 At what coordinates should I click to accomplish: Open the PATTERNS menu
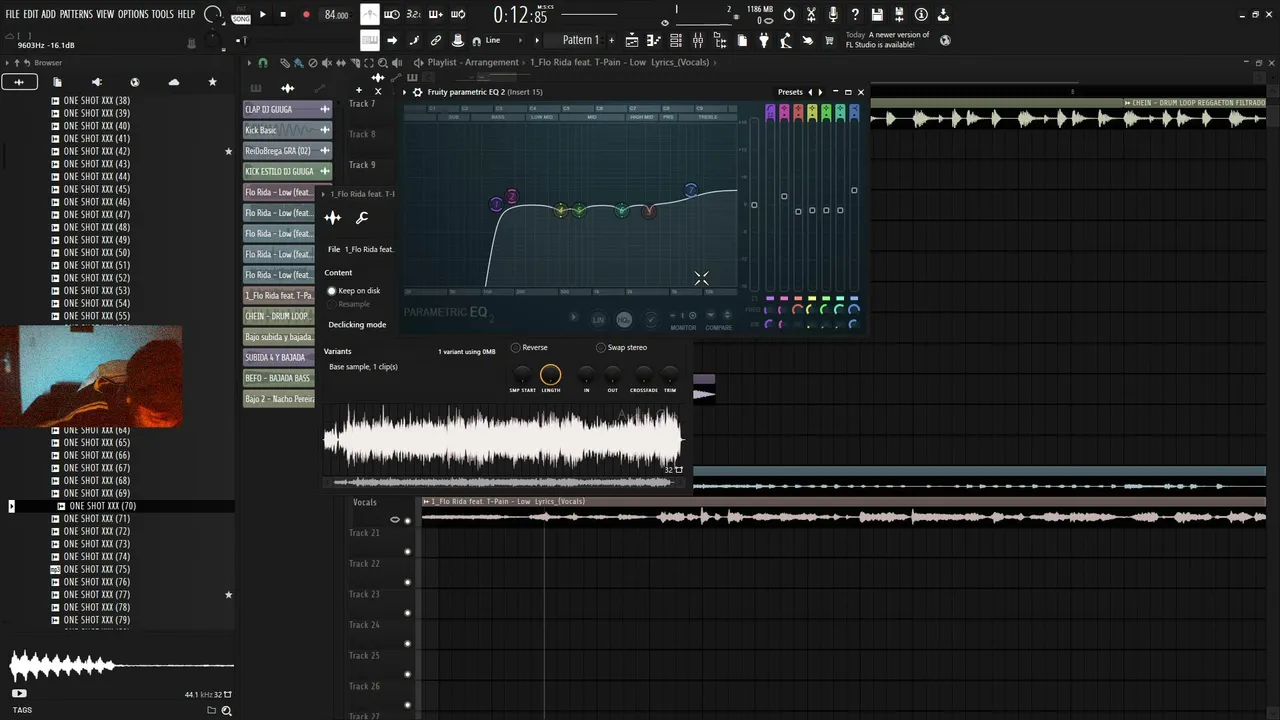click(x=76, y=14)
